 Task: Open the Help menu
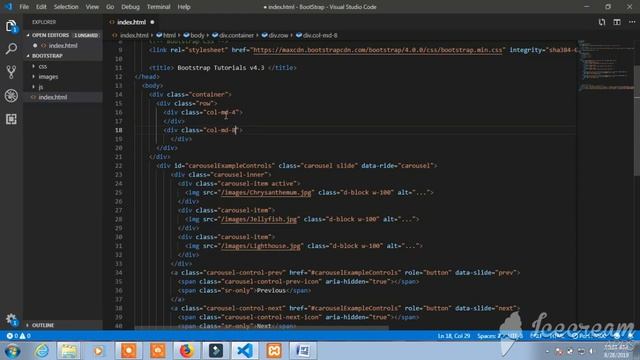pyautogui.click(x=184, y=7)
